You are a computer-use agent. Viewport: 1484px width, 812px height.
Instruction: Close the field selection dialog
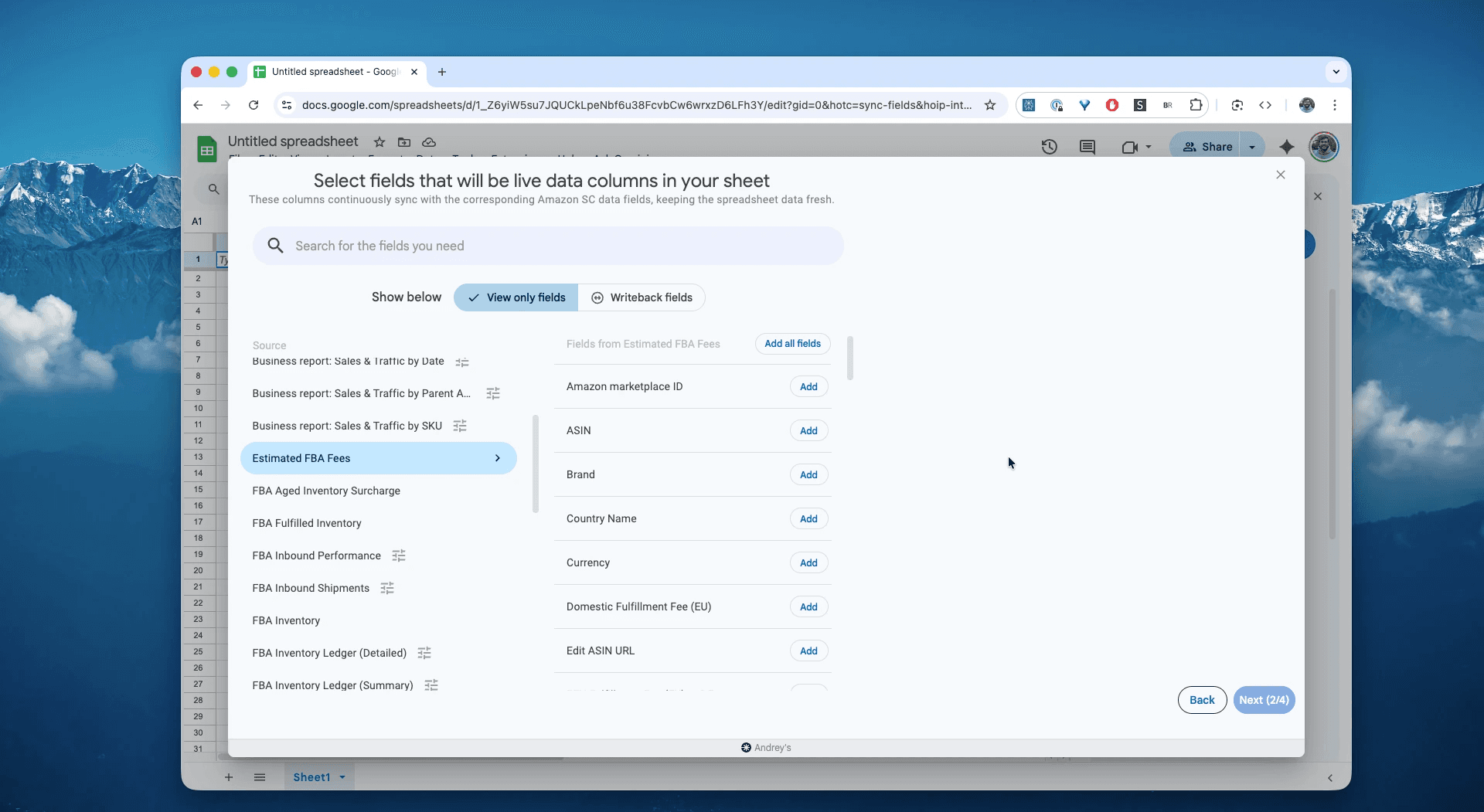coord(1281,175)
